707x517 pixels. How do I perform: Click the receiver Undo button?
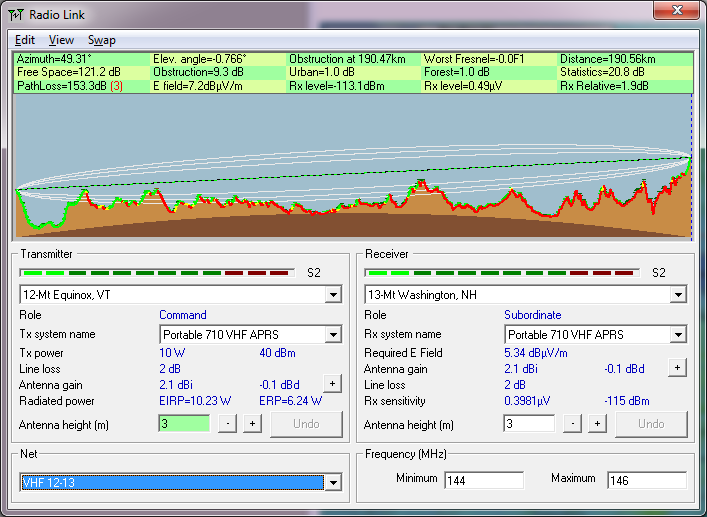pos(651,424)
